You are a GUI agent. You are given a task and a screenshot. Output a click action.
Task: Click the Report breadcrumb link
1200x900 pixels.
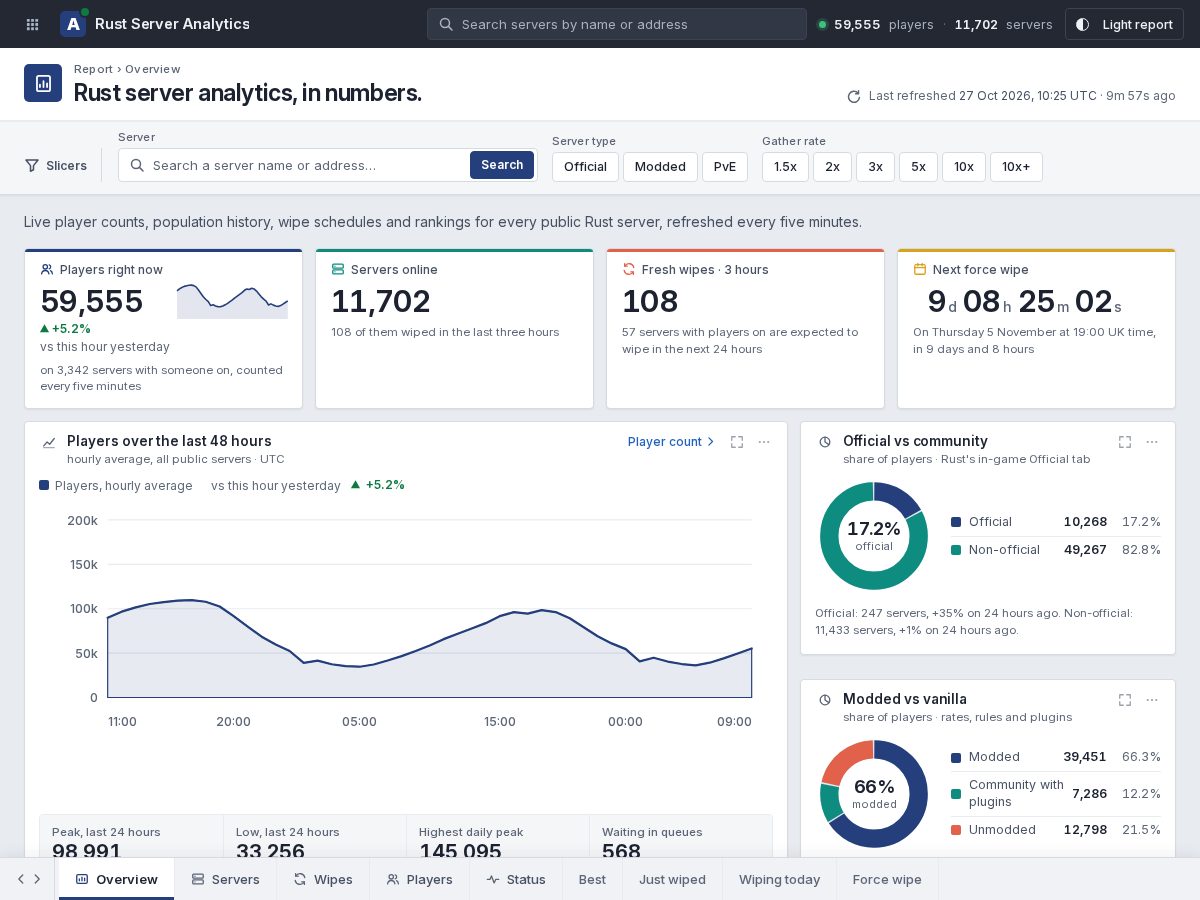(x=93, y=69)
